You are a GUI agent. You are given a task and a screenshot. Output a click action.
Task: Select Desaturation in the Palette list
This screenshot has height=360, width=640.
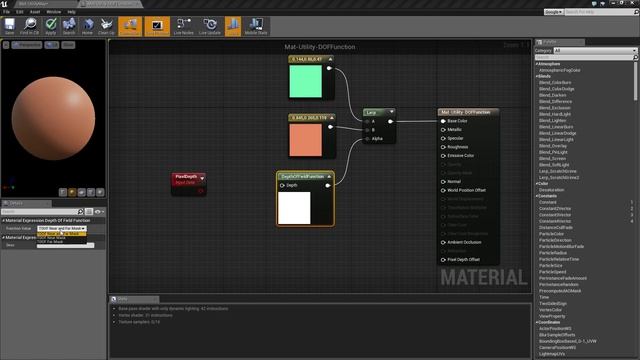click(x=551, y=190)
